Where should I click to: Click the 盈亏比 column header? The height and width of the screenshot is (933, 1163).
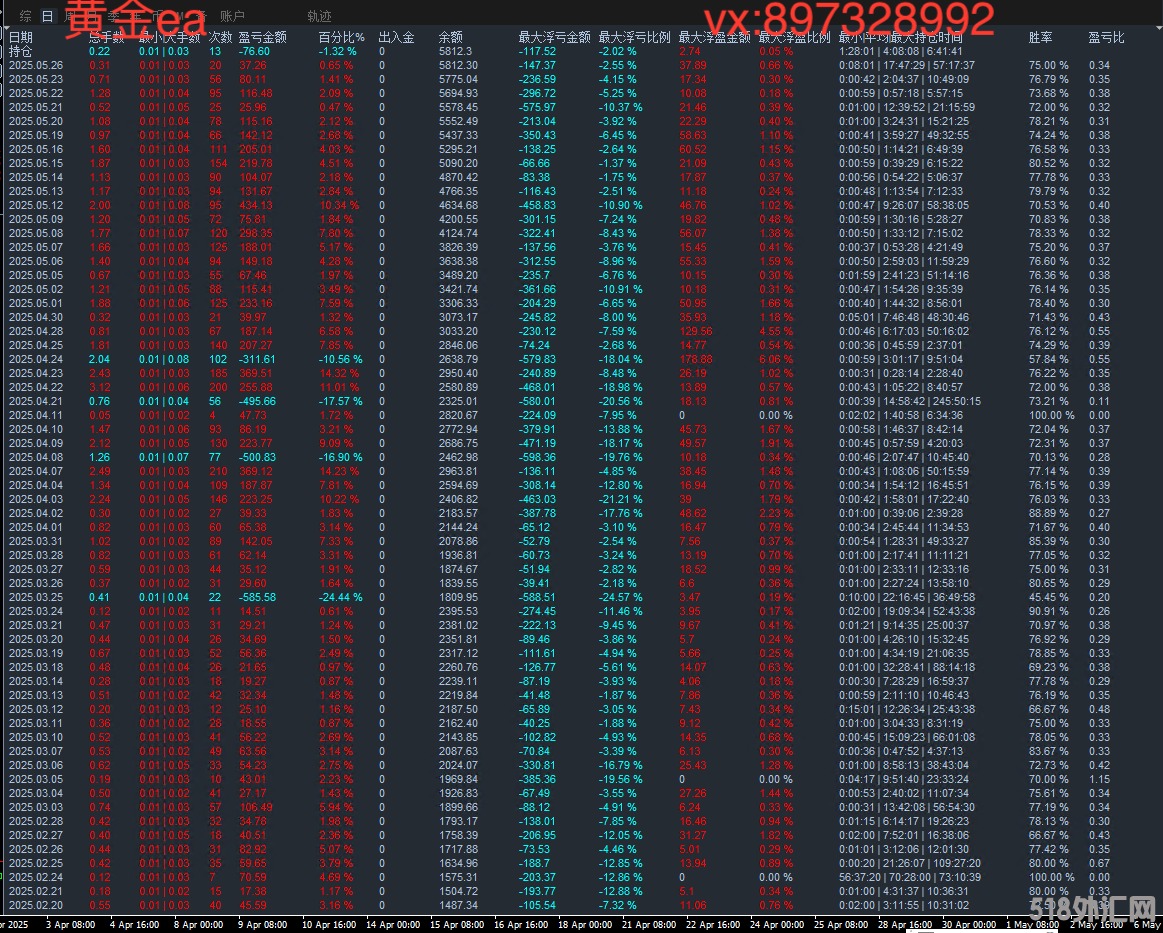click(x=1106, y=37)
